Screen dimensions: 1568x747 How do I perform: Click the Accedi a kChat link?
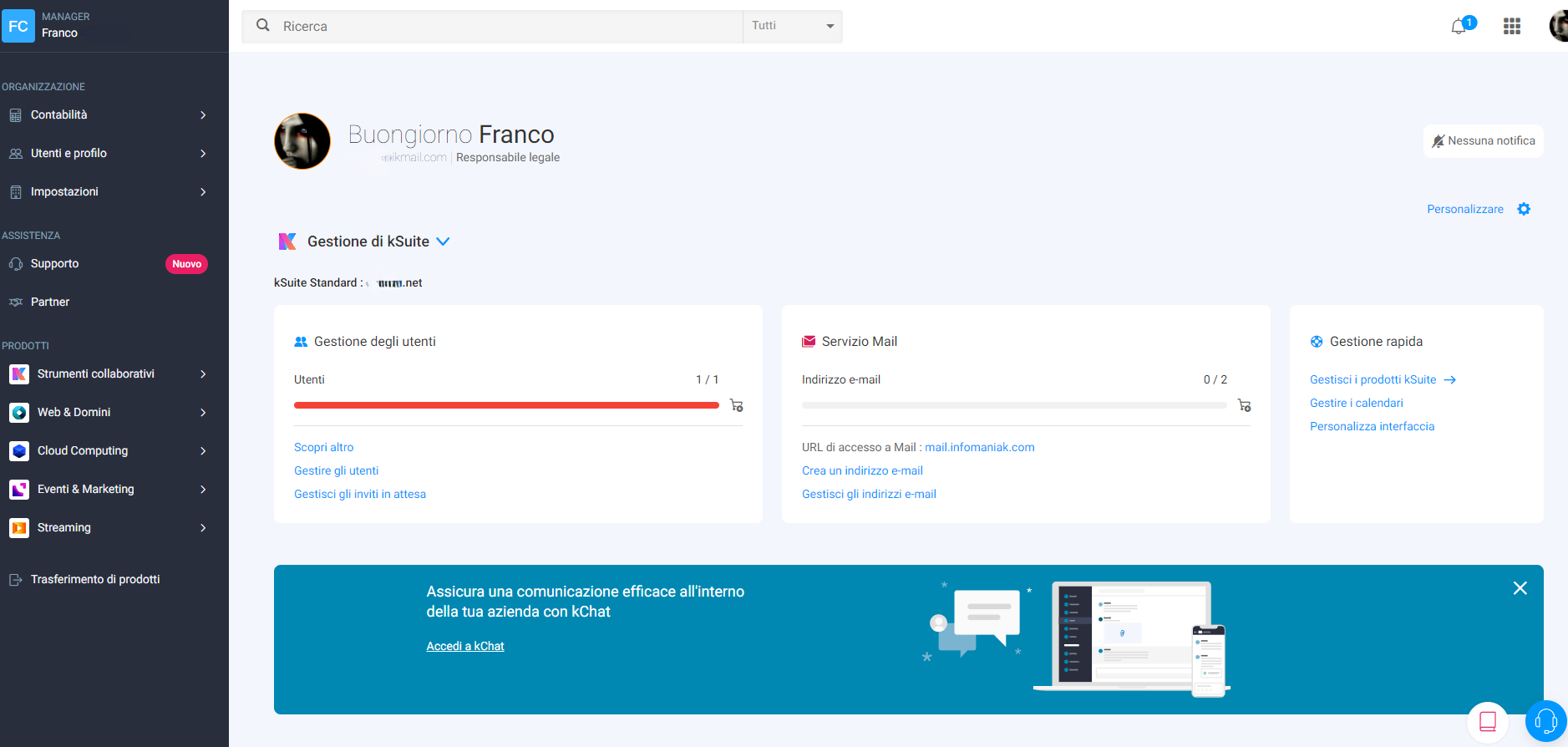click(465, 646)
